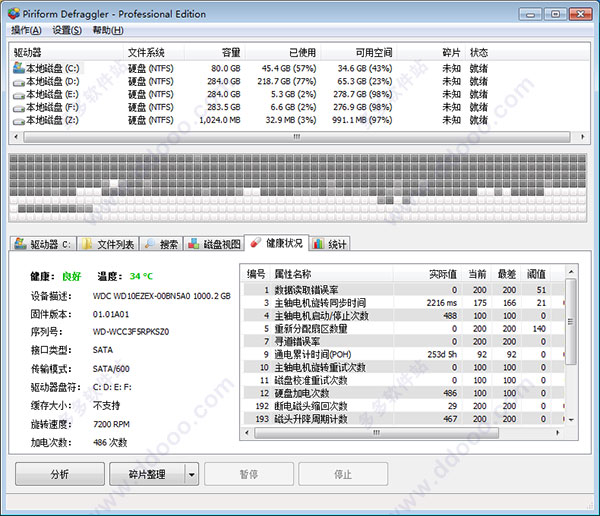600x516 pixels.
Task: Click the SMART table scroll-up arrow
Action: point(571,271)
